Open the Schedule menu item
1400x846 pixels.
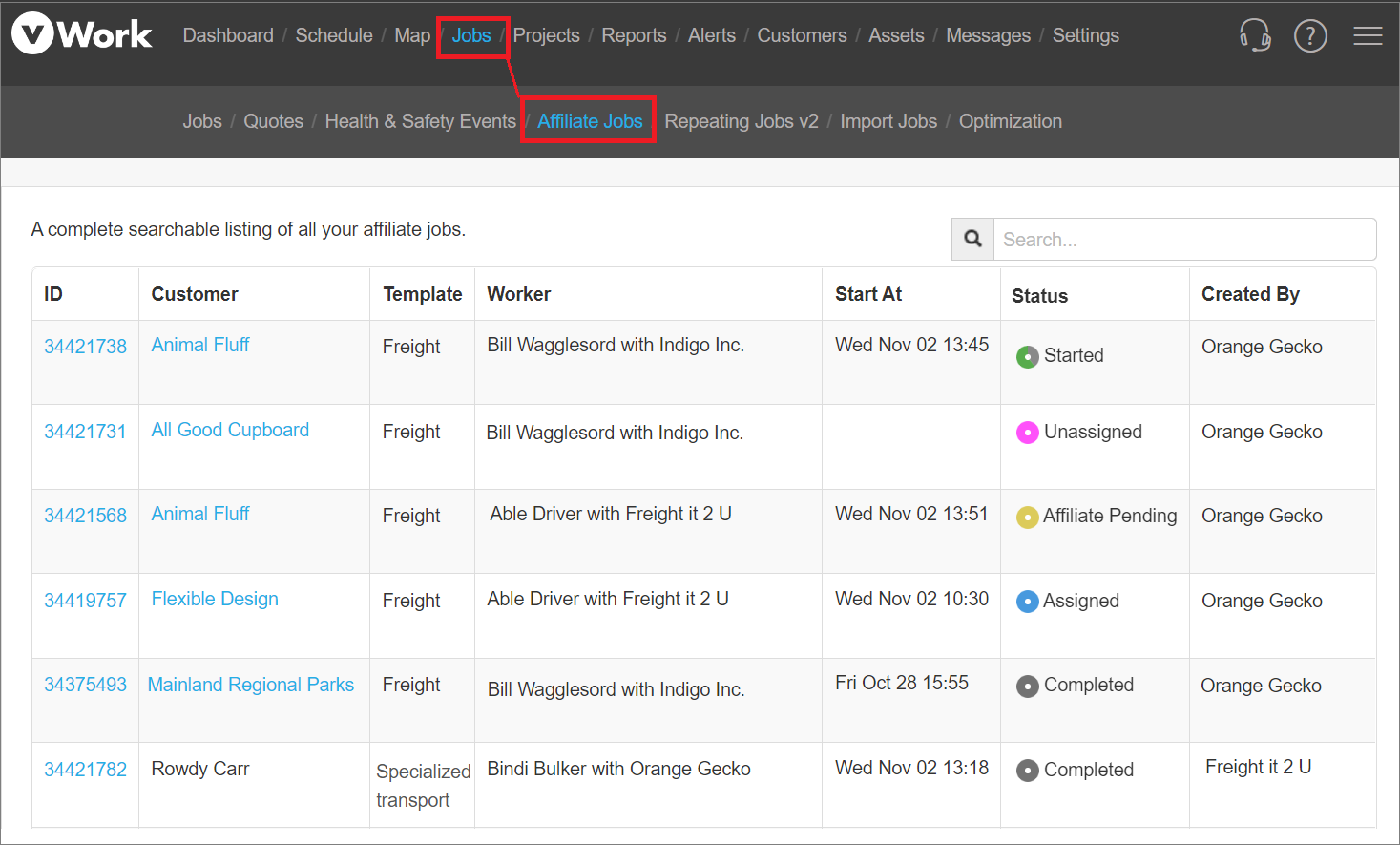click(334, 35)
